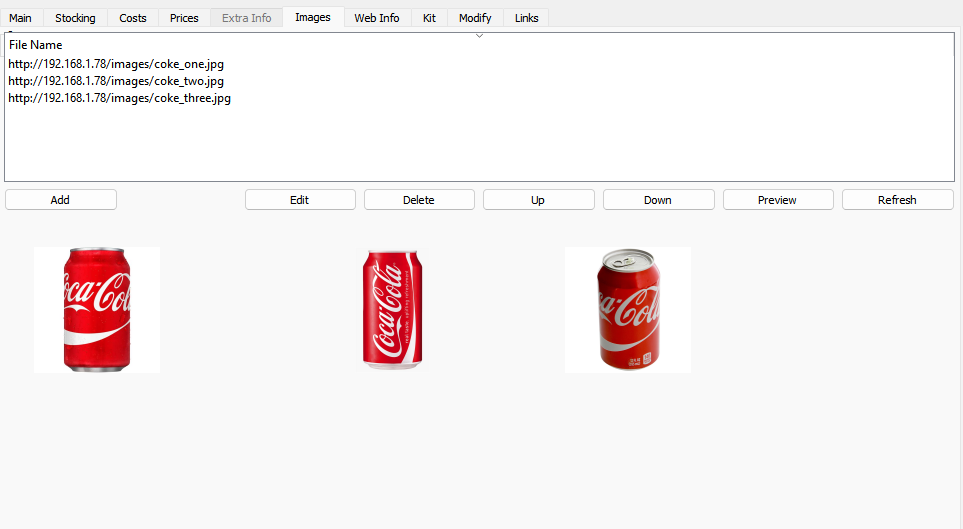
Task: Select the Images tab
Action: click(x=313, y=17)
